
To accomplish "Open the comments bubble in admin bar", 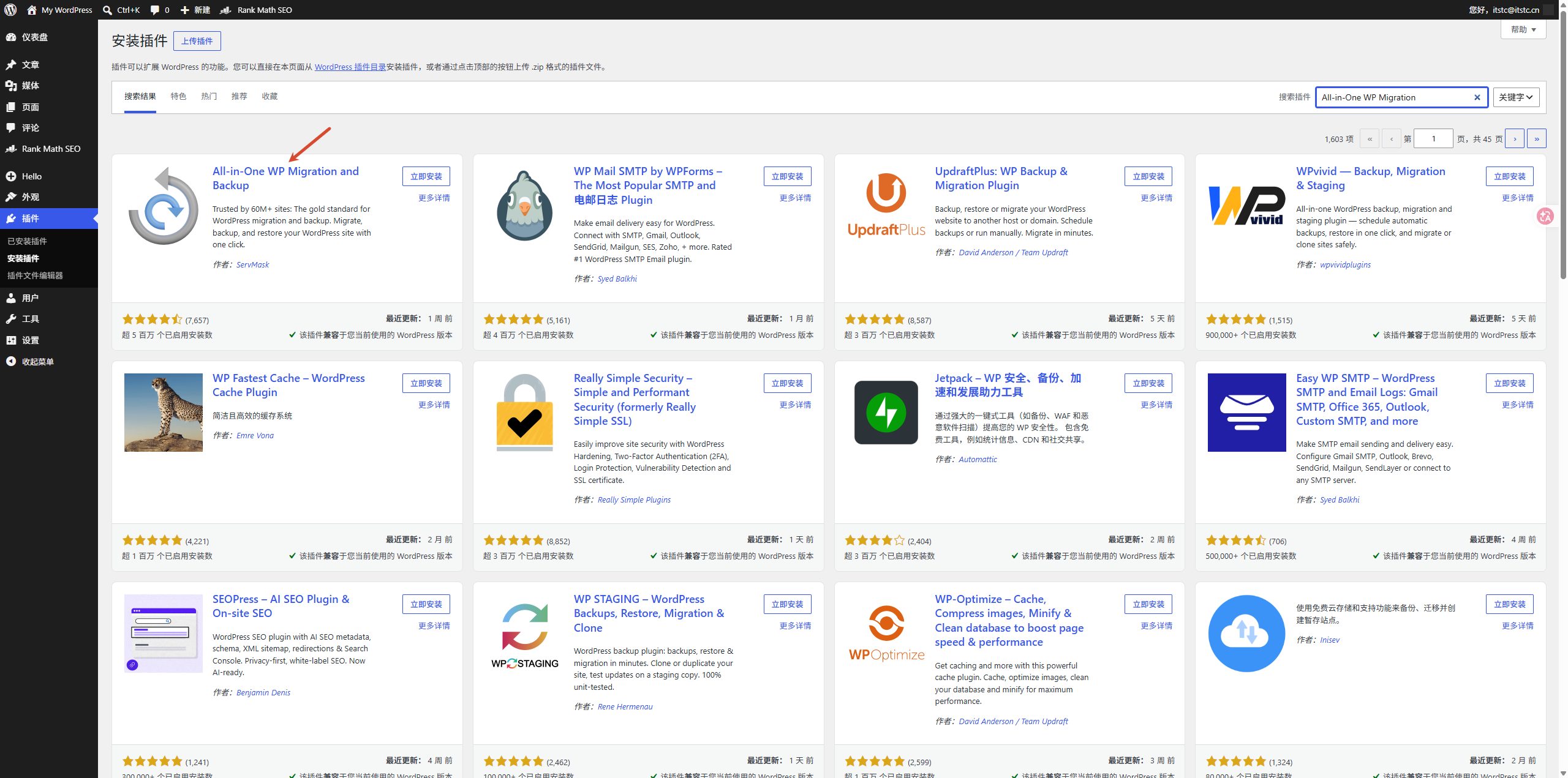I will 159,10.
